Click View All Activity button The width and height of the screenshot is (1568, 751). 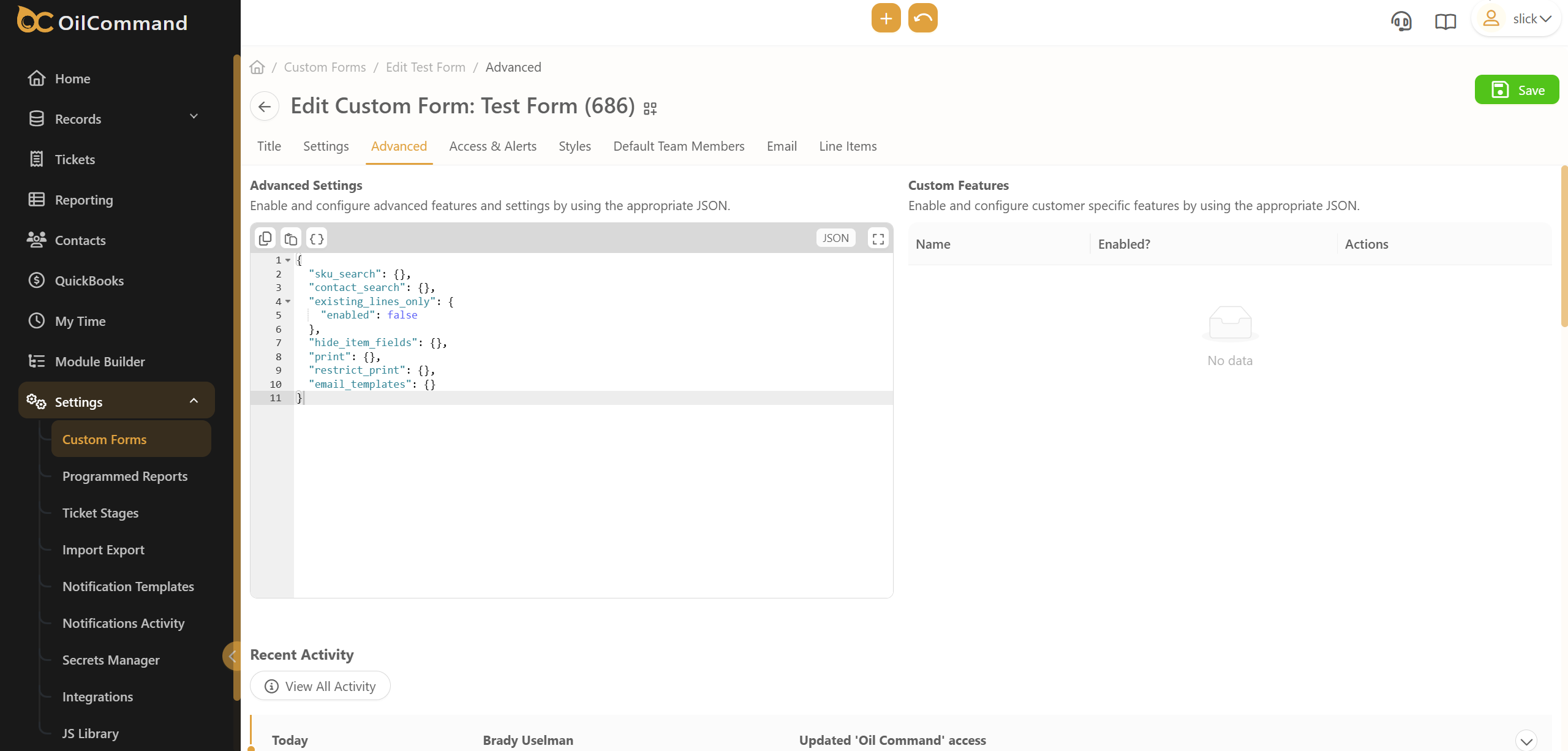click(x=320, y=686)
